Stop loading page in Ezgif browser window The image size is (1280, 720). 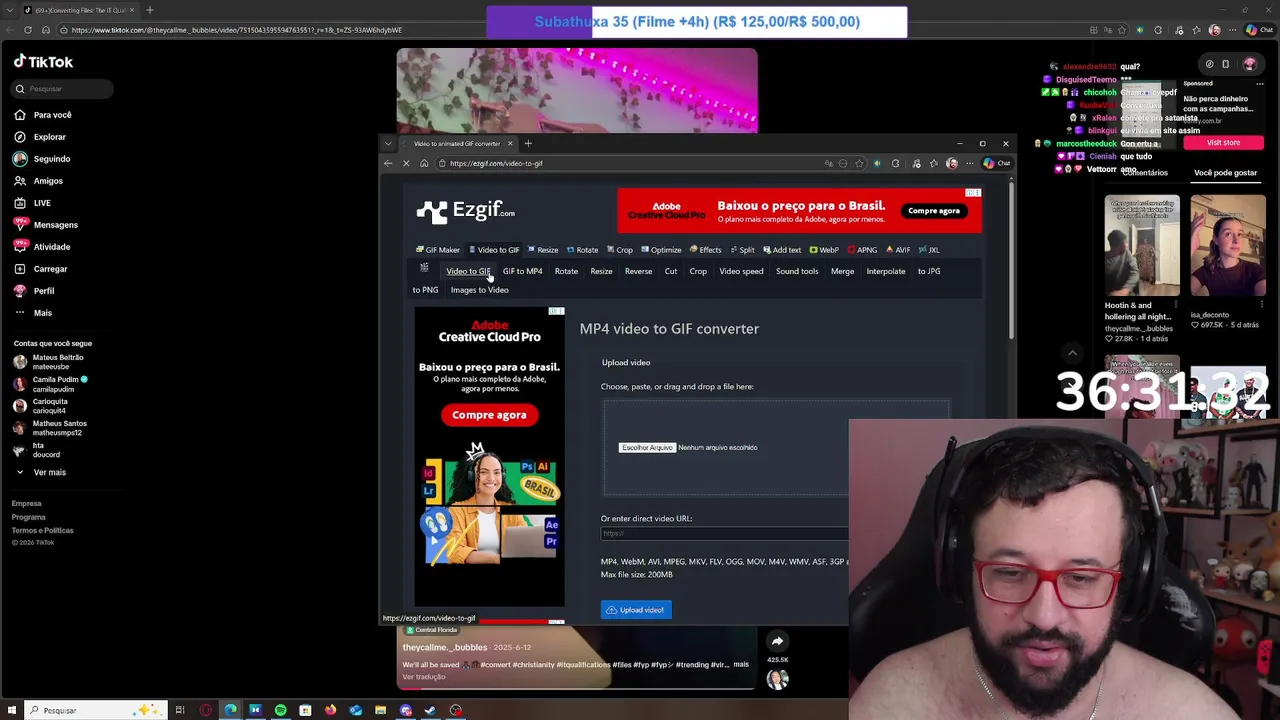[x=406, y=163]
